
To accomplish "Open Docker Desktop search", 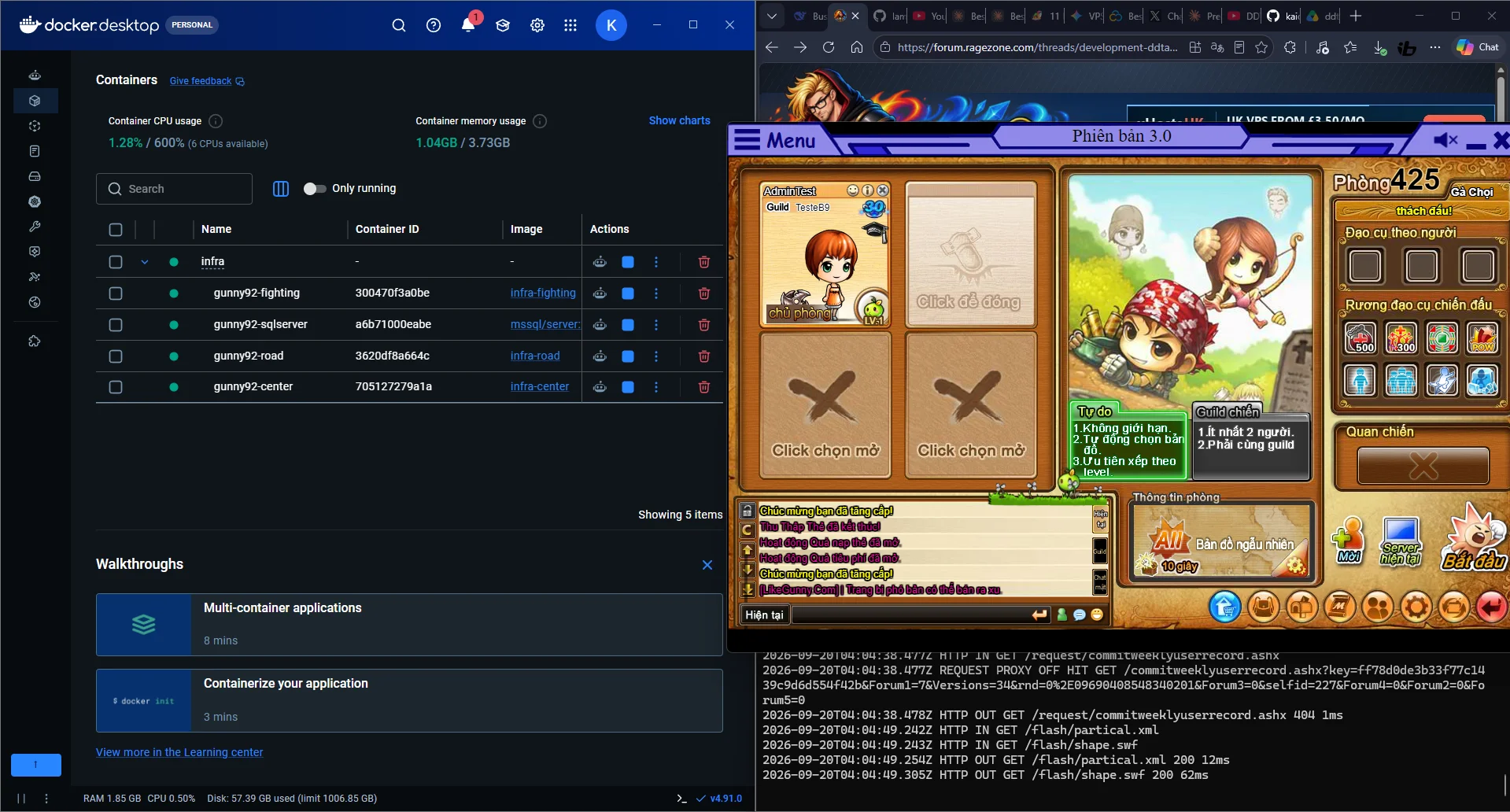I will coord(399,25).
